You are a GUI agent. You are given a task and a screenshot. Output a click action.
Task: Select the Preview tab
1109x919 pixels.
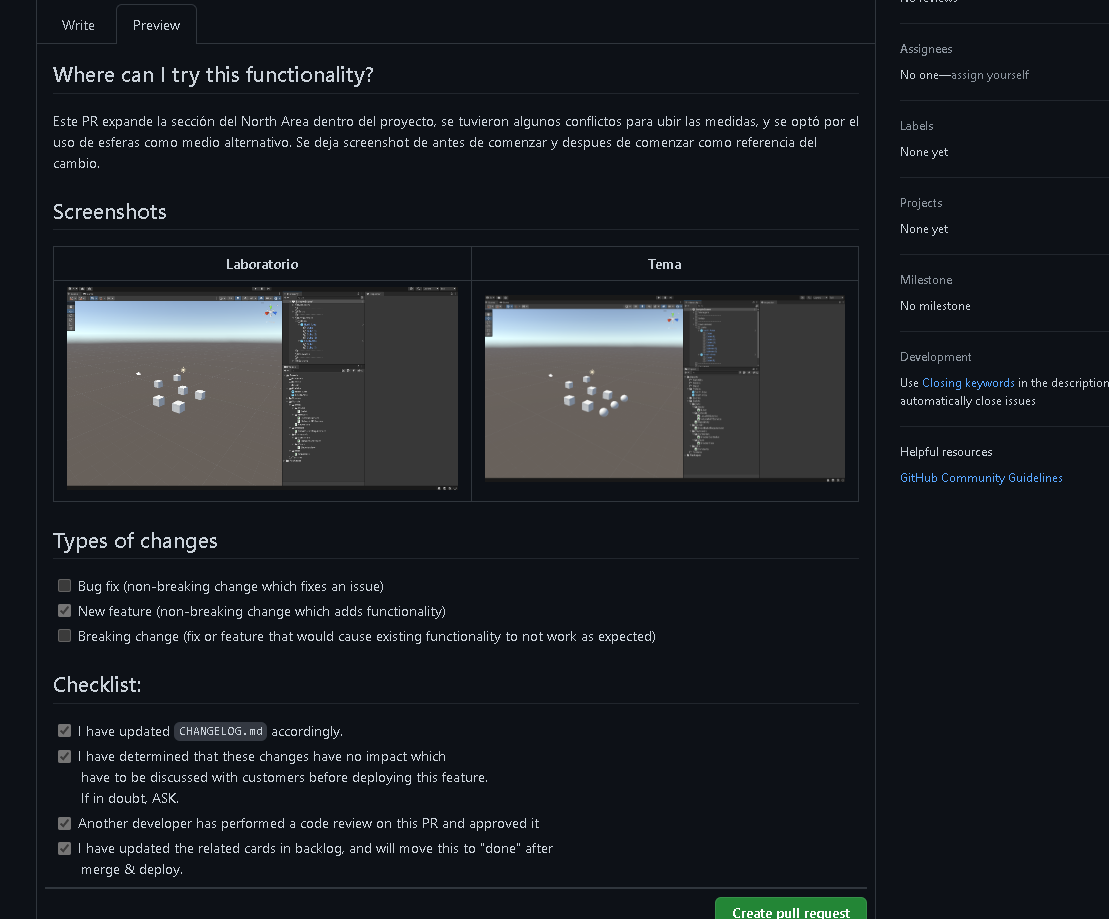click(156, 25)
